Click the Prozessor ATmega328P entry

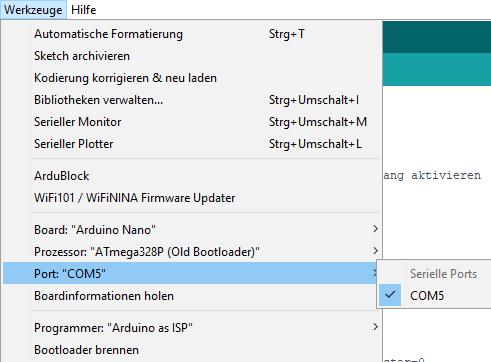[x=191, y=252]
